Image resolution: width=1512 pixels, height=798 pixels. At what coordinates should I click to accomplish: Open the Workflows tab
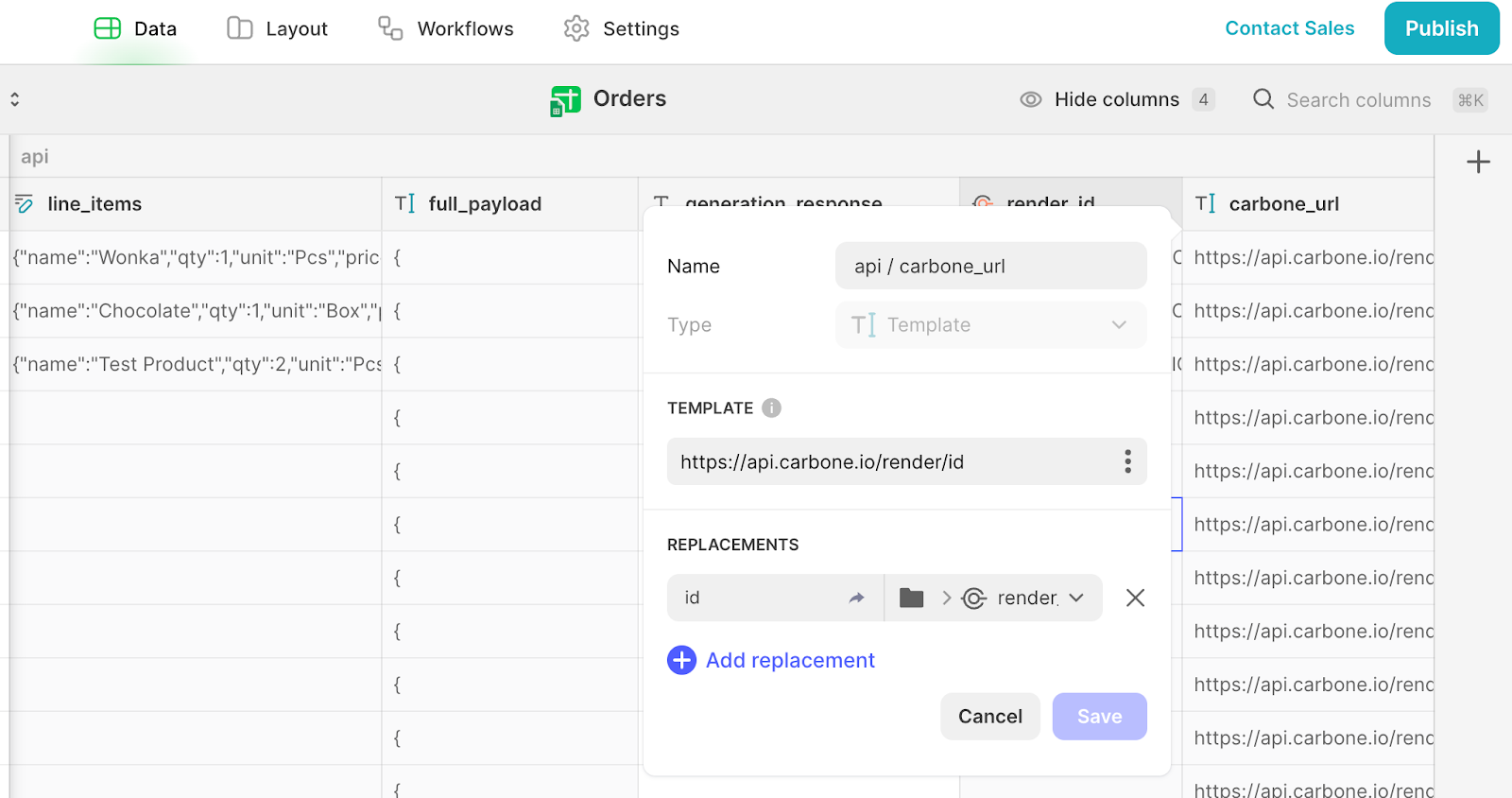click(x=445, y=28)
